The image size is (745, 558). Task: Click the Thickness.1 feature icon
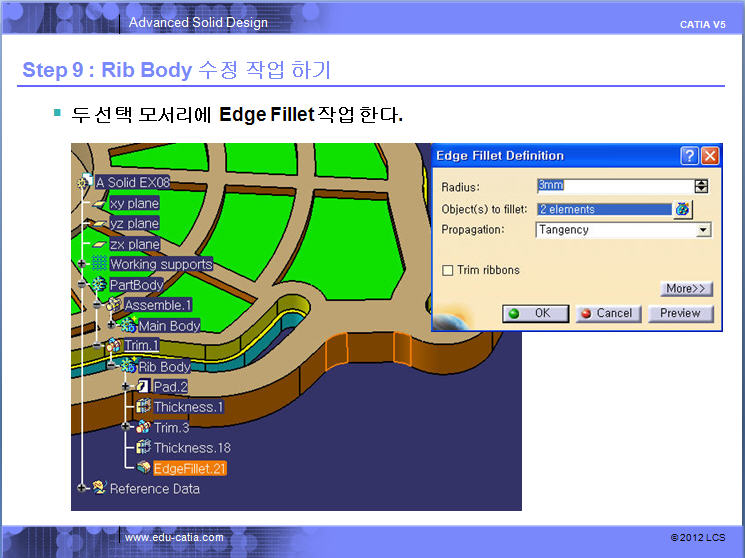(x=143, y=406)
